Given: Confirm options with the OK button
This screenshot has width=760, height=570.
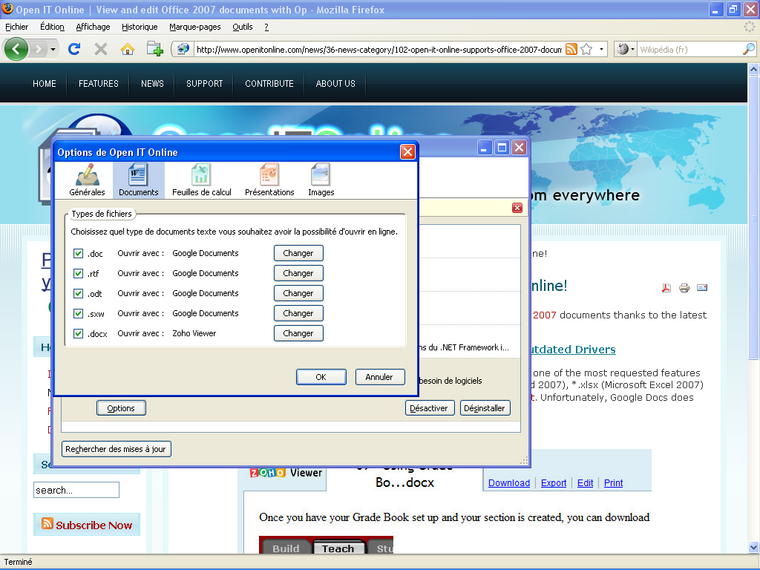Looking at the screenshot, I should [321, 377].
